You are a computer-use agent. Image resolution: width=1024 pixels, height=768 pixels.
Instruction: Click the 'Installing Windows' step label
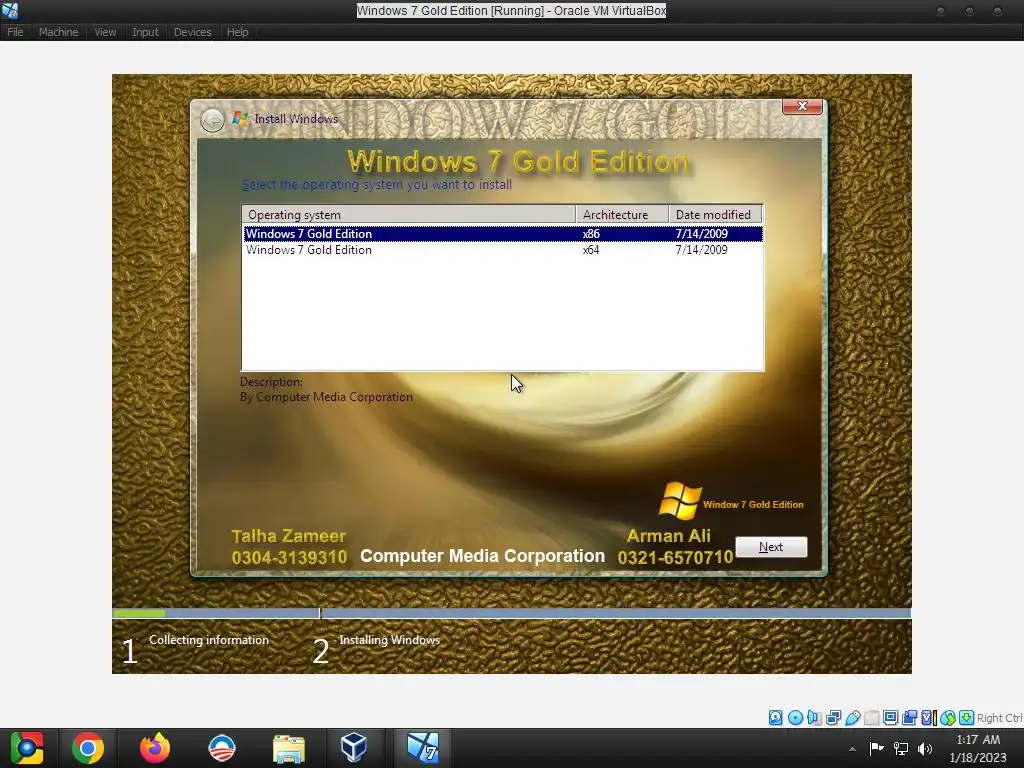389,640
